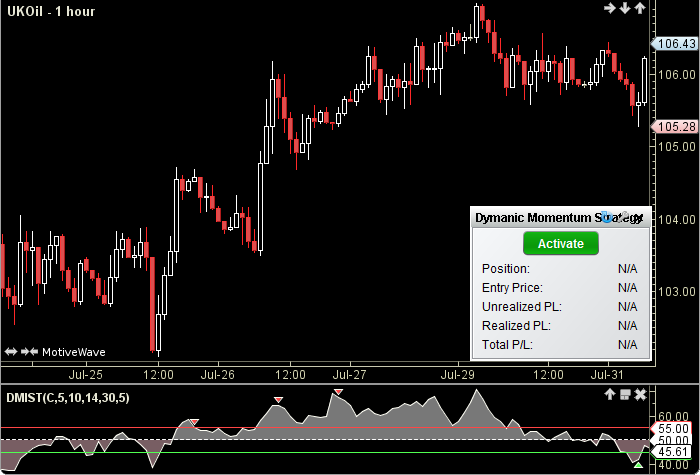Click the Jul-31 time axis label
Viewport: 700px width, 475px height.
[606, 375]
